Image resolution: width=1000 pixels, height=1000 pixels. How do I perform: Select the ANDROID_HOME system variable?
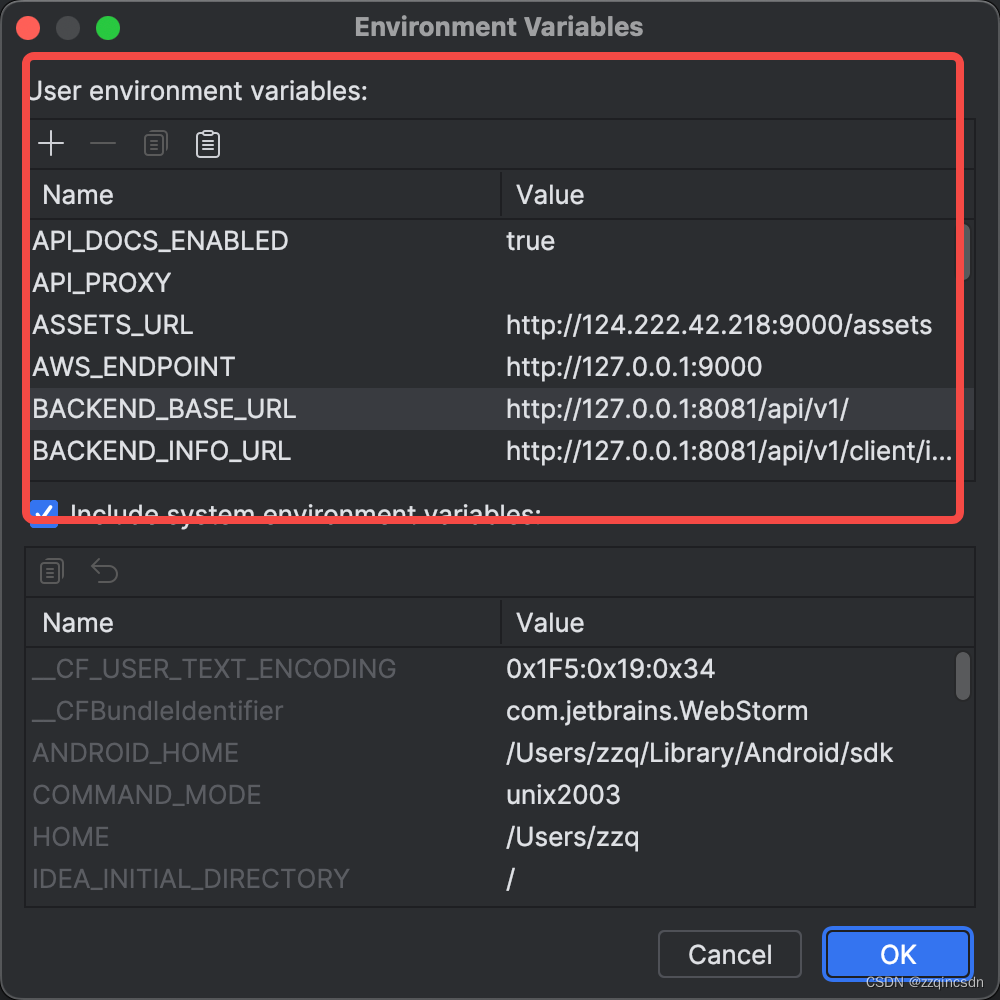pos(493,753)
